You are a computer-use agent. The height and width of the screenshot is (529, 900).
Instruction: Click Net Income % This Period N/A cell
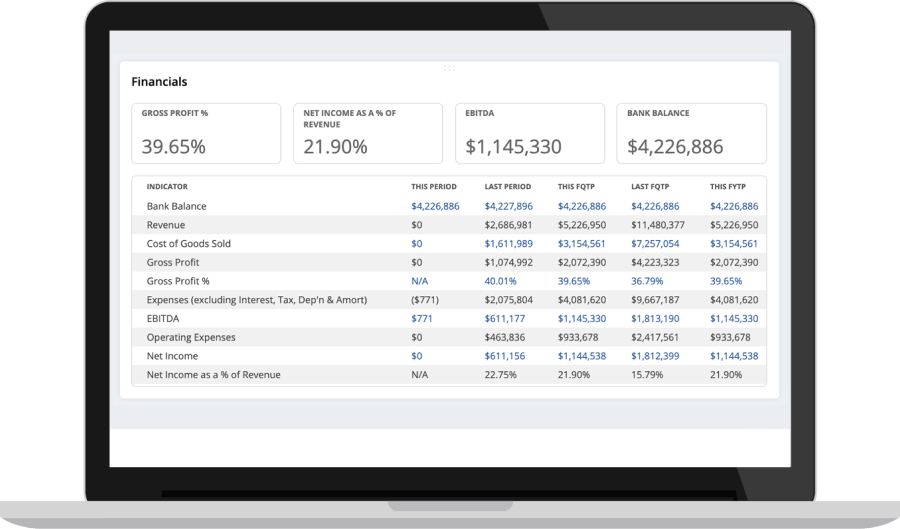tap(420, 375)
